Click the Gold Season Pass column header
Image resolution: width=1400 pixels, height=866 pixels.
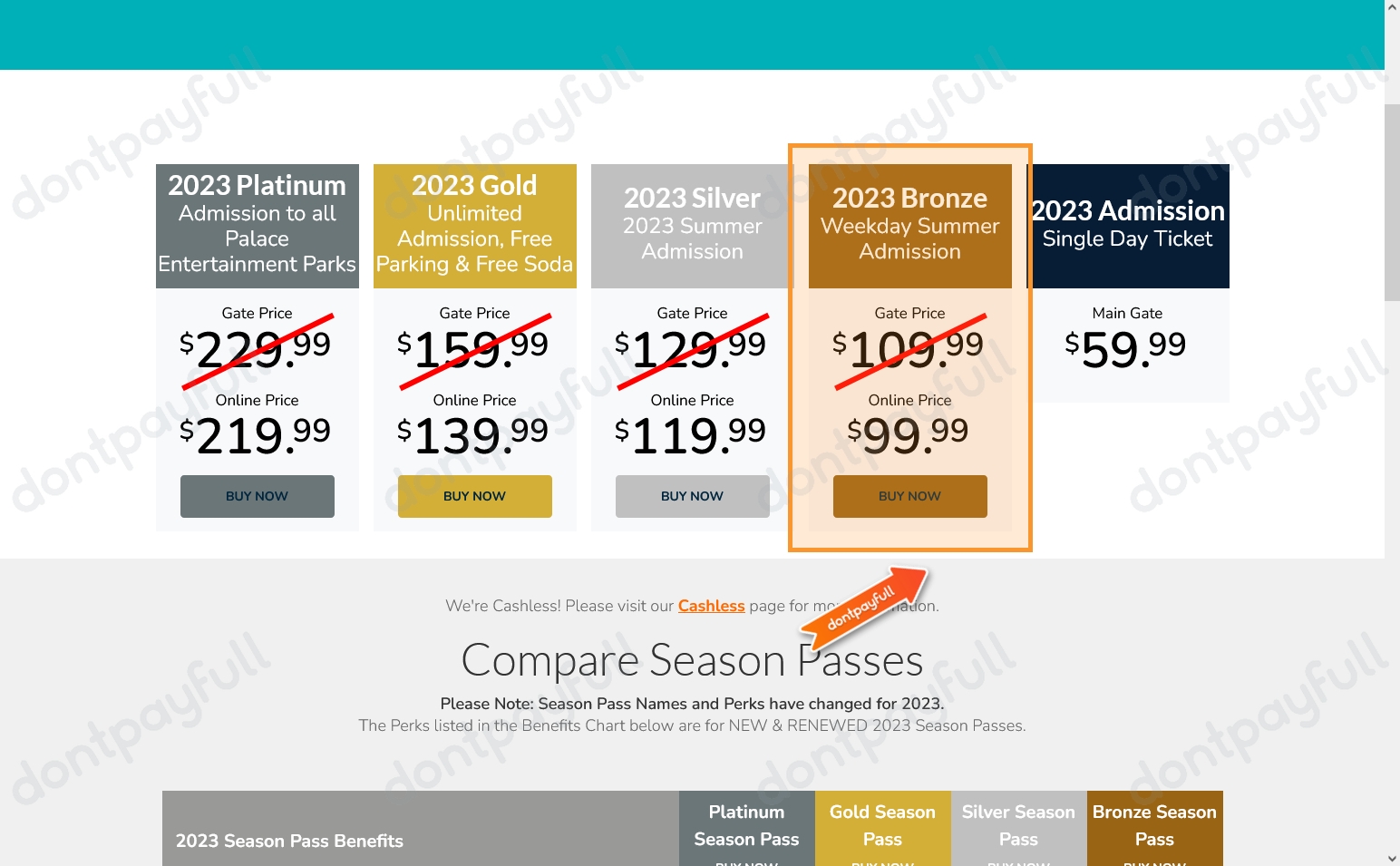point(882,825)
